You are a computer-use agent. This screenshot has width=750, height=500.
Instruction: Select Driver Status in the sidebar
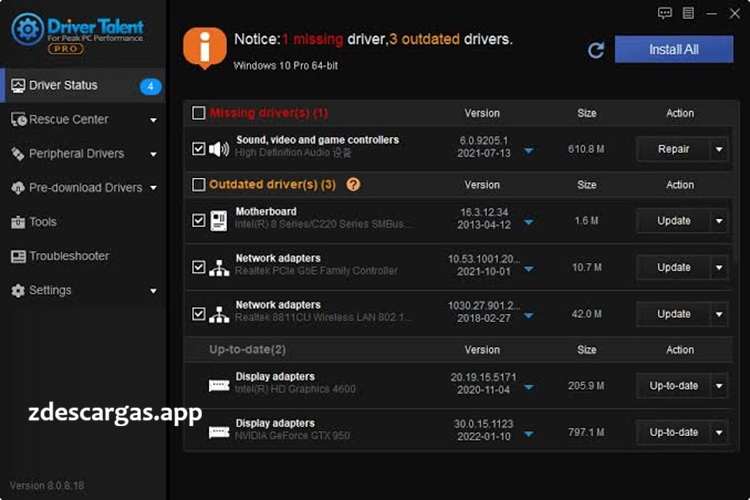83,86
